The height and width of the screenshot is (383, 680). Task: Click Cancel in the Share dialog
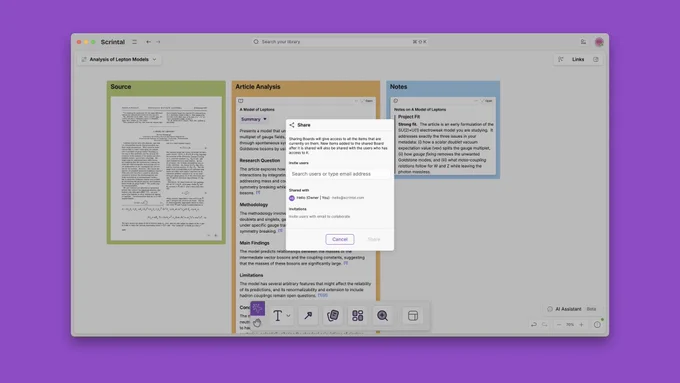(340, 239)
